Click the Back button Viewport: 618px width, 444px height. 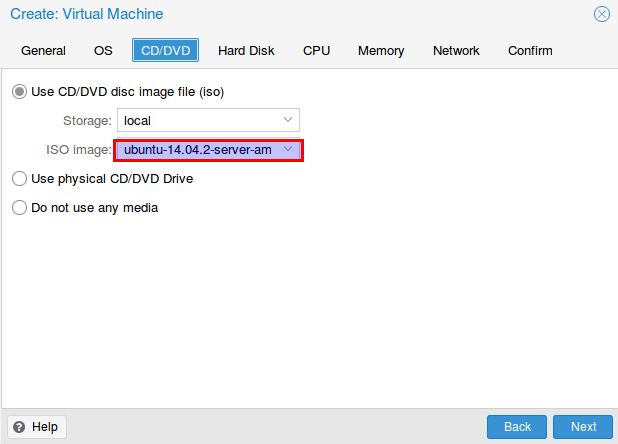pyautogui.click(x=517, y=427)
